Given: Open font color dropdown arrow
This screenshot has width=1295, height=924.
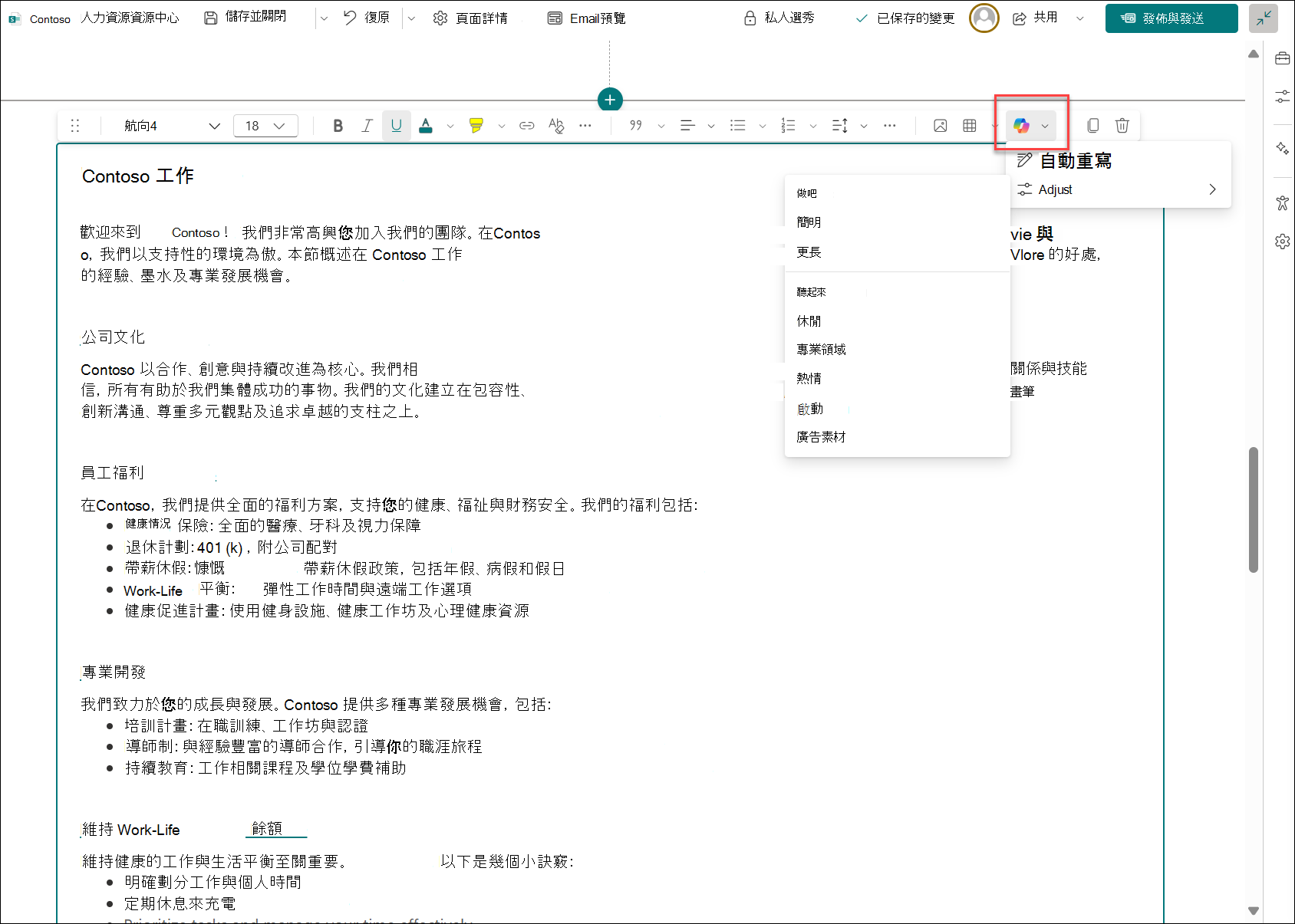Looking at the screenshot, I should click(x=450, y=126).
